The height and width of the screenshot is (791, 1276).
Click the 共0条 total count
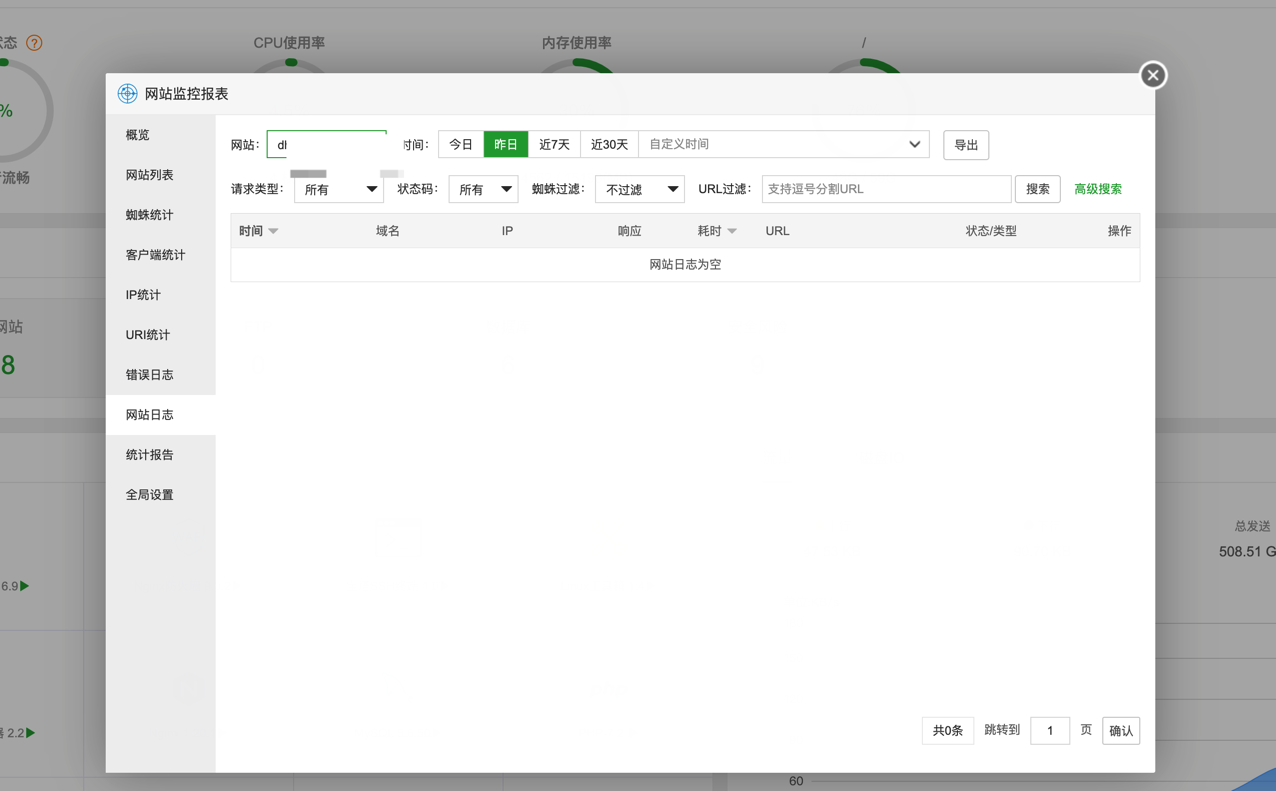(948, 731)
